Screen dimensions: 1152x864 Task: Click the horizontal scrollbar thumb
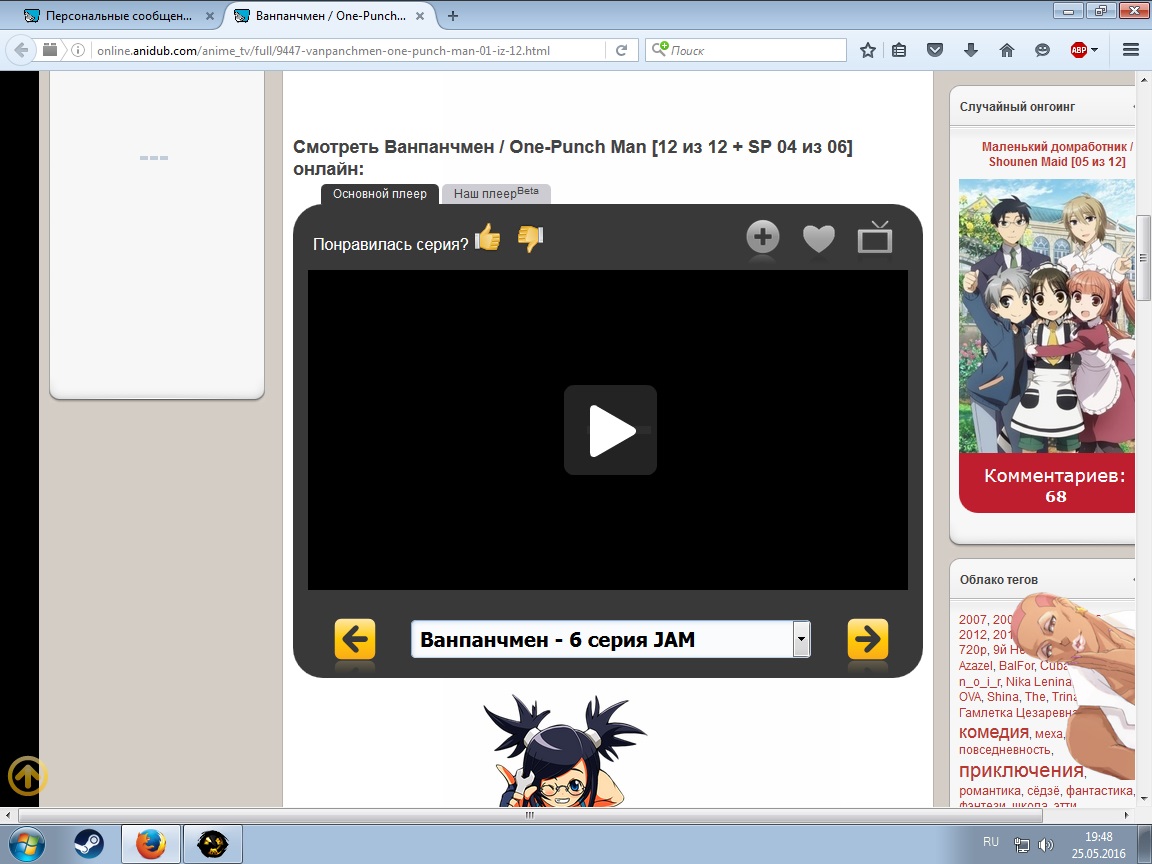pos(530,815)
